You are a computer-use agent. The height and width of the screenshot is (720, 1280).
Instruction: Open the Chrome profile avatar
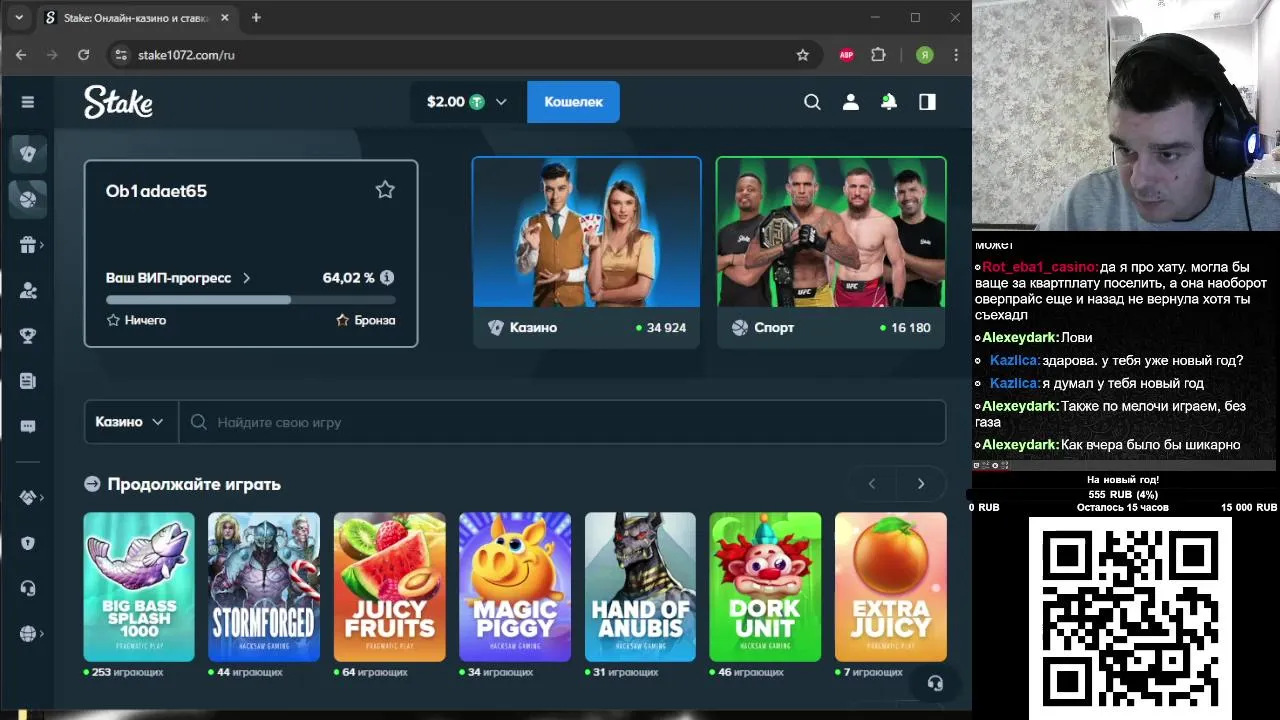pyautogui.click(x=925, y=55)
